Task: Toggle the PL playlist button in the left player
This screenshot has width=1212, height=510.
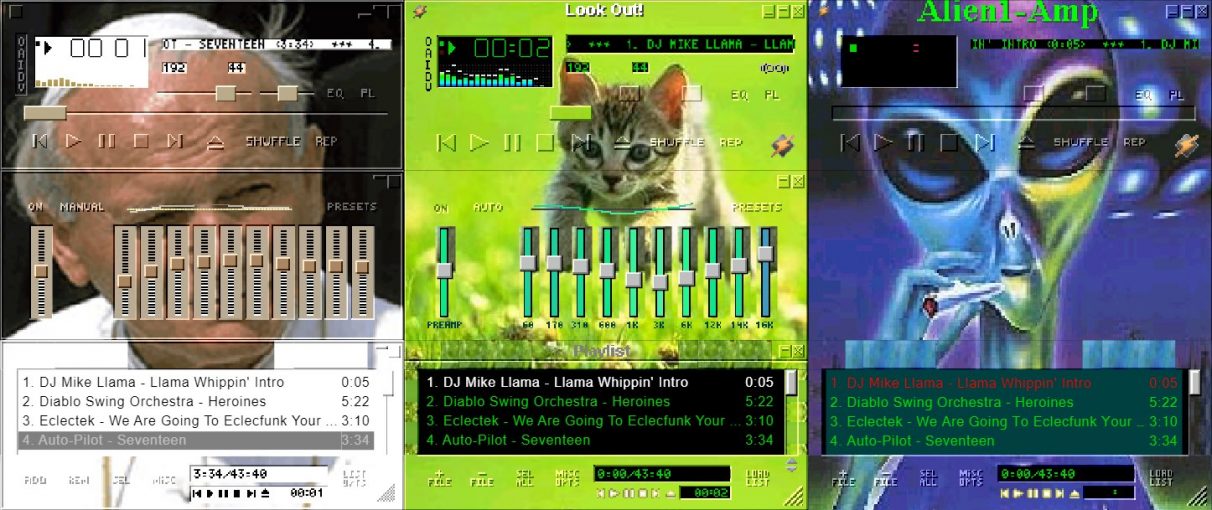Action: 368,93
